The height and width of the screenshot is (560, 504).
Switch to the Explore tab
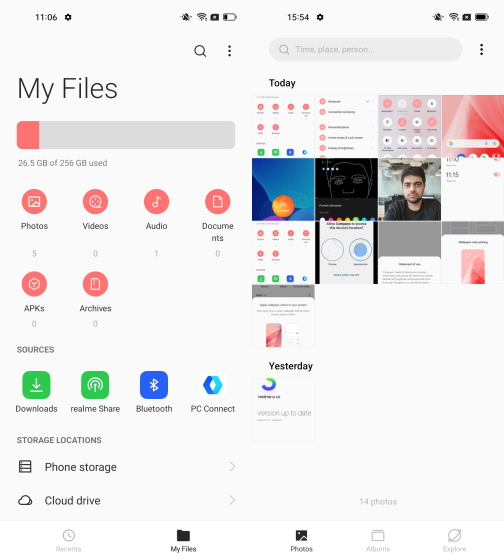(x=454, y=541)
